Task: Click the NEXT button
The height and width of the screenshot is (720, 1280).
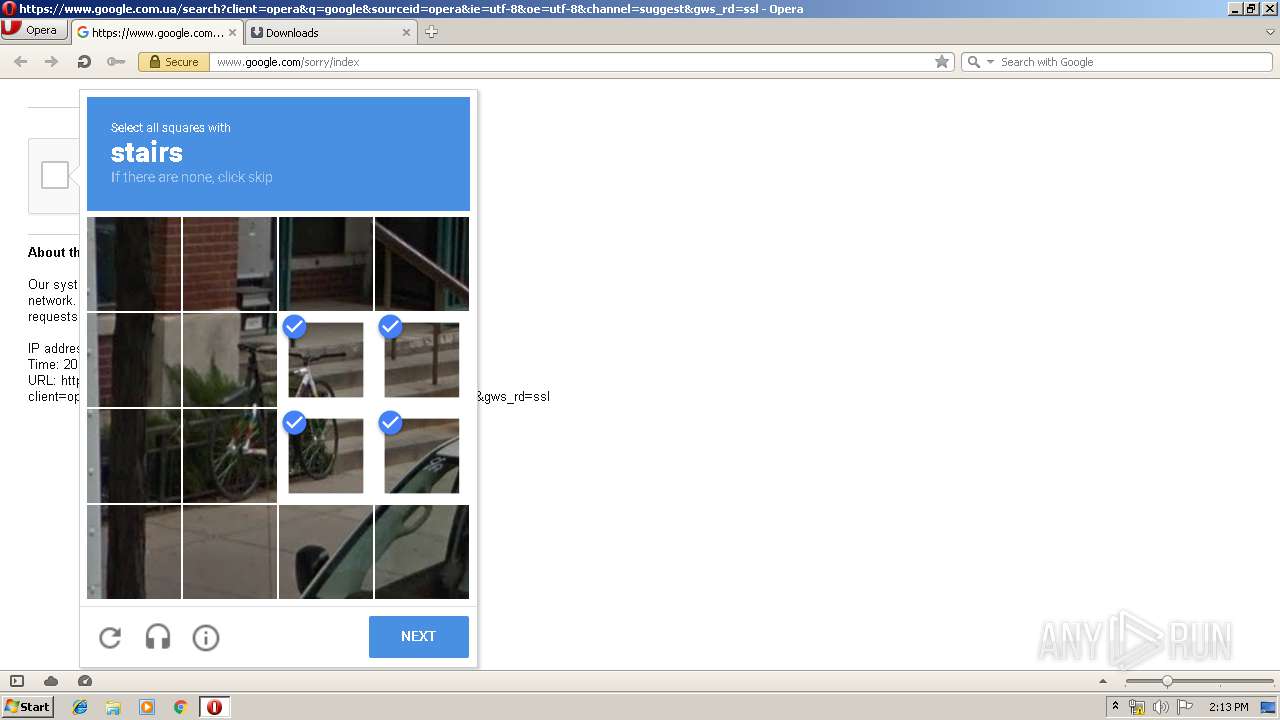Action: pyautogui.click(x=419, y=637)
